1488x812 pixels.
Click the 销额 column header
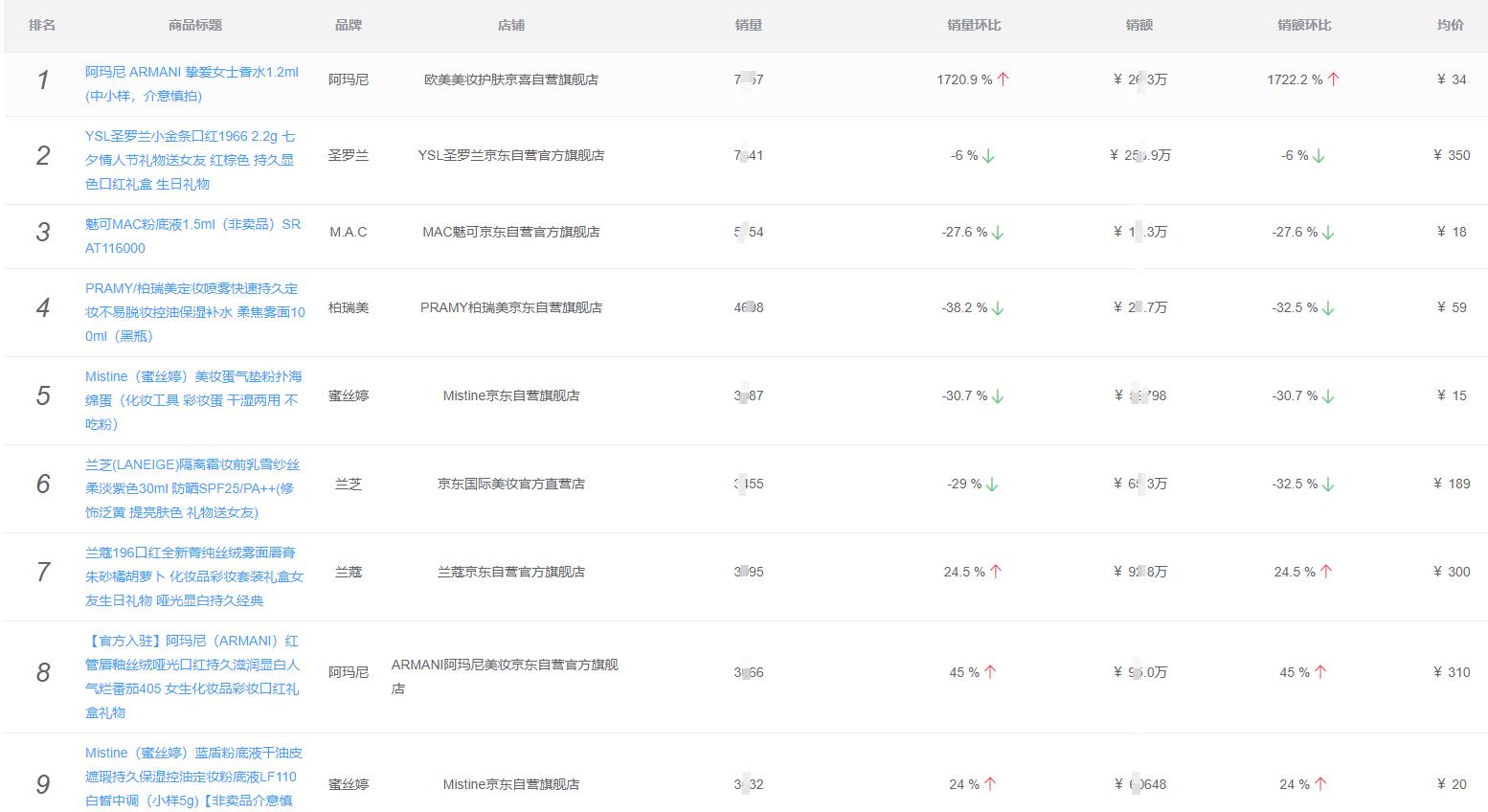coord(1139,25)
